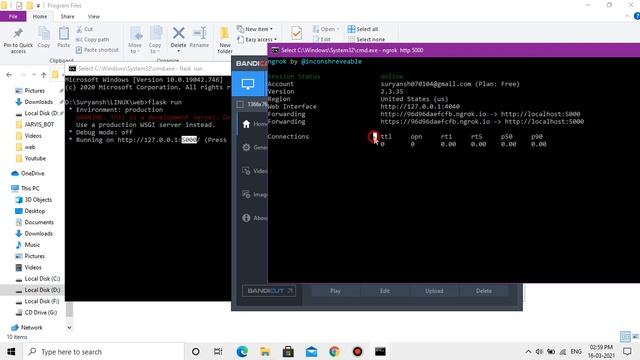Image resolution: width=640 pixels, height=360 pixels.
Task: Click the New folder icon
Action: (224, 33)
